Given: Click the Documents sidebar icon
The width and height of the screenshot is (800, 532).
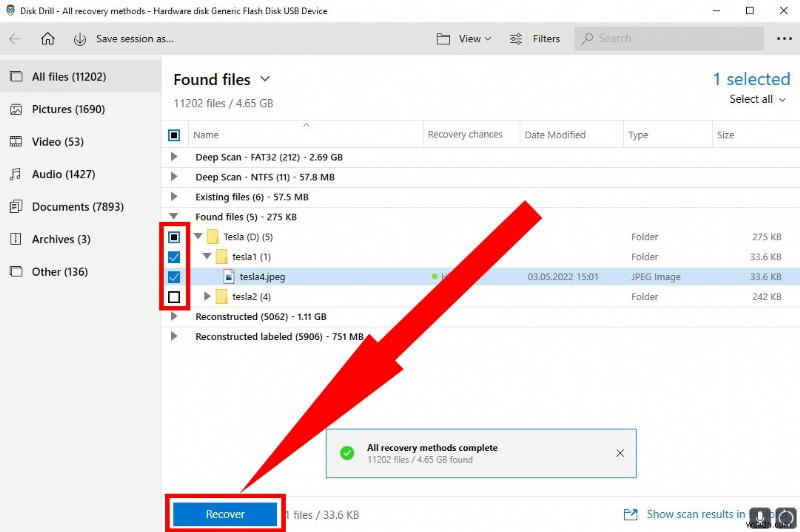Looking at the screenshot, I should (16, 207).
